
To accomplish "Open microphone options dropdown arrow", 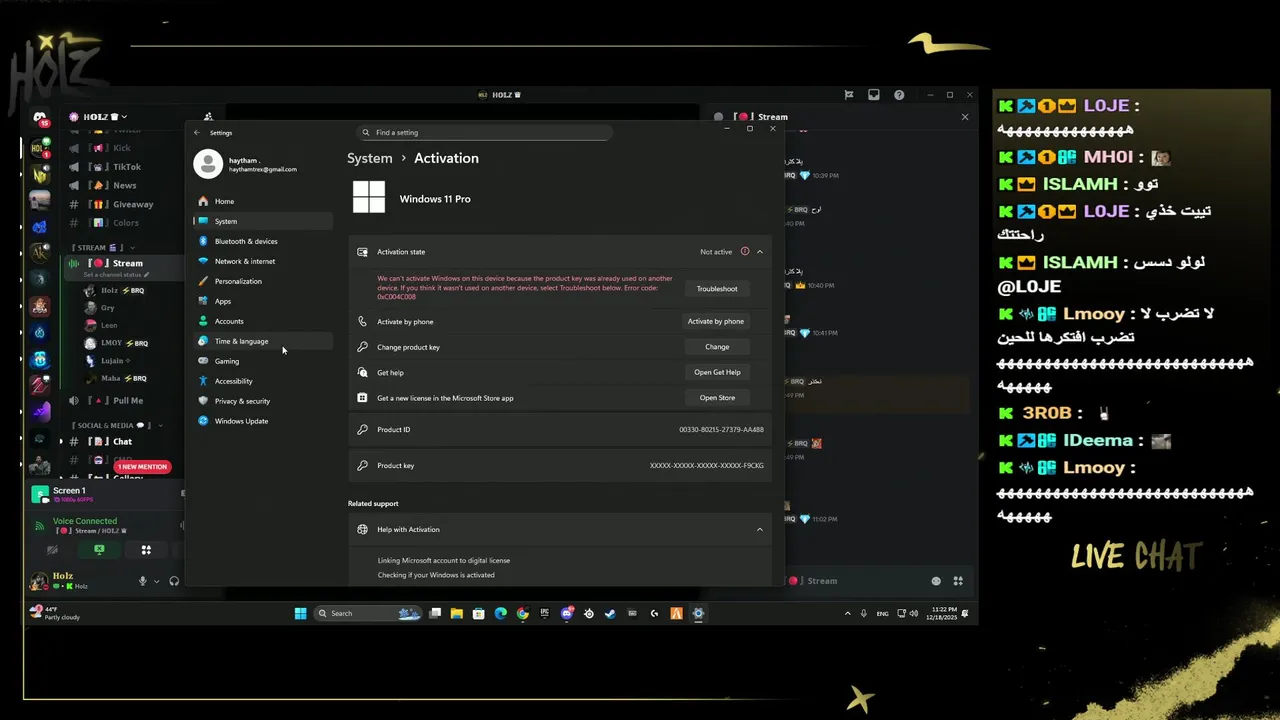I will click(157, 581).
